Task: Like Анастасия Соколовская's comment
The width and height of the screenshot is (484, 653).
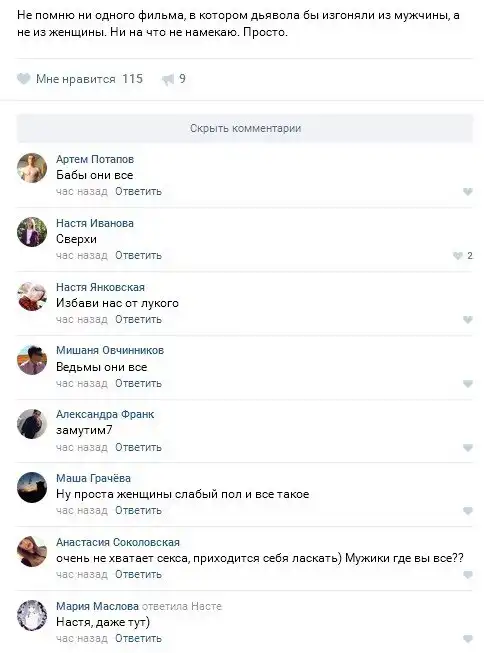Action: point(467,575)
